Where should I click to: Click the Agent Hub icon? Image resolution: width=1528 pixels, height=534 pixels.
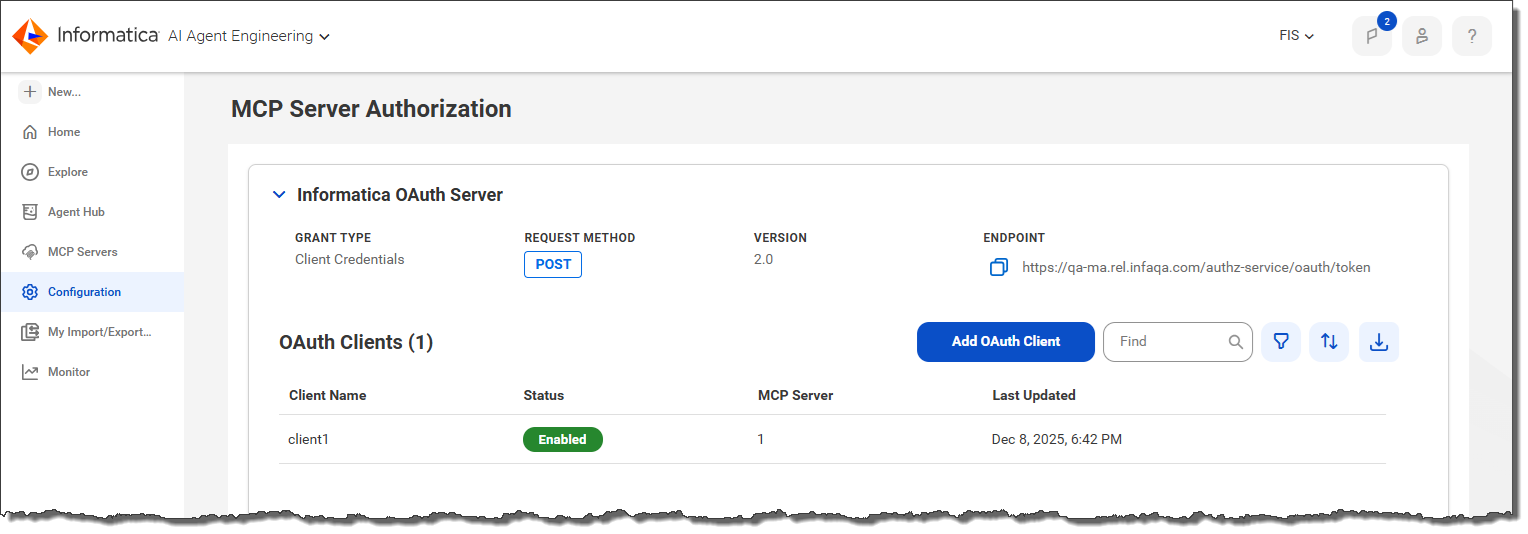(x=30, y=212)
